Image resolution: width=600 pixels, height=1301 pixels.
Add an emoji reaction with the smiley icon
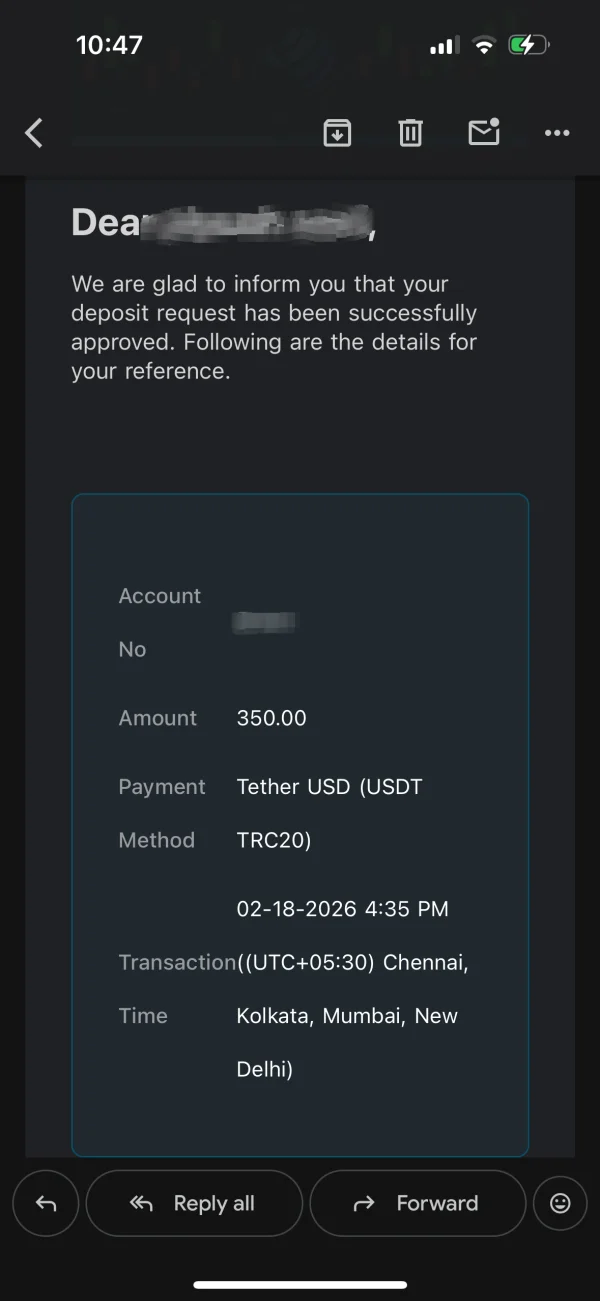coord(560,1203)
